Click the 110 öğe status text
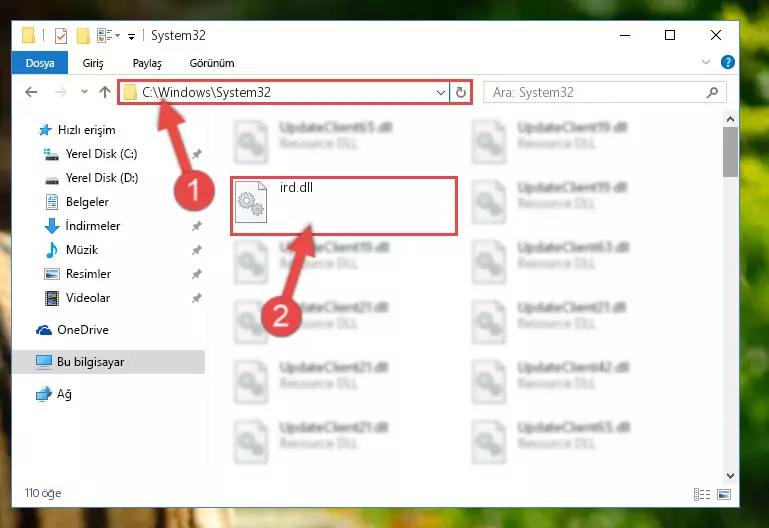The image size is (769, 528). coord(43,493)
